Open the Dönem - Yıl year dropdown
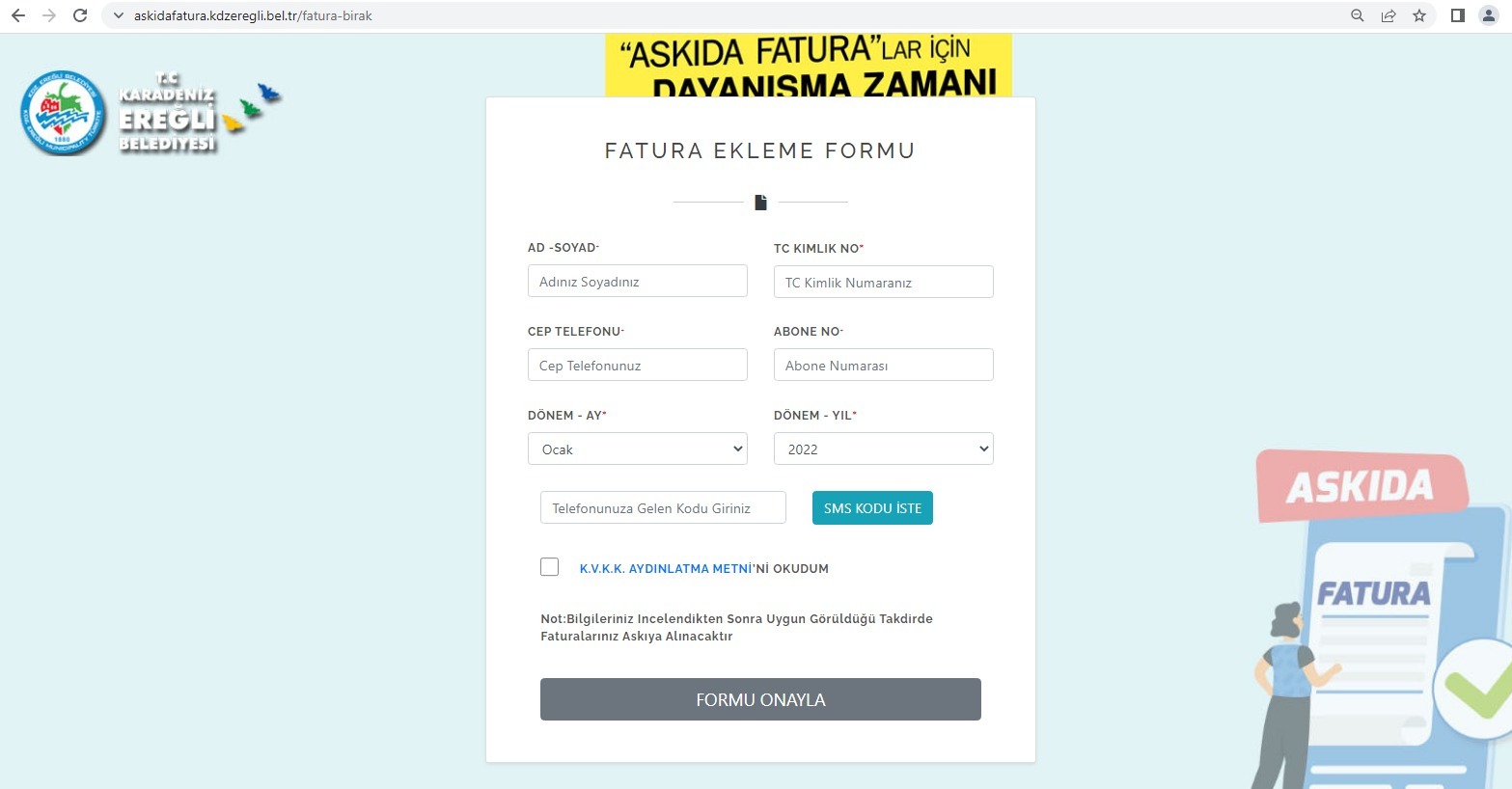Viewport: 1512px width, 789px height. pyautogui.click(x=884, y=449)
